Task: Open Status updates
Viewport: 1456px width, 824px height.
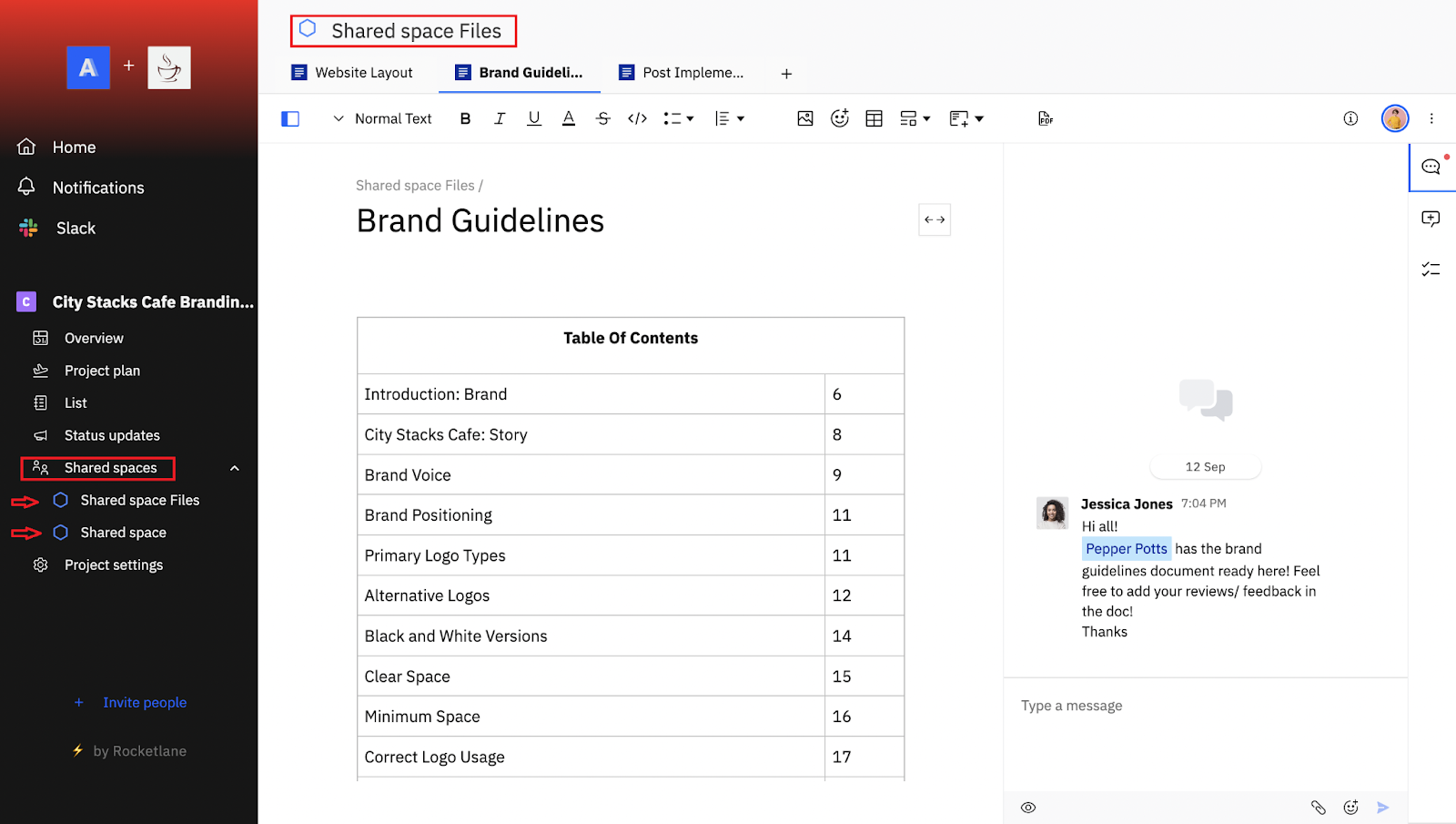Action: pyautogui.click(x=96, y=435)
